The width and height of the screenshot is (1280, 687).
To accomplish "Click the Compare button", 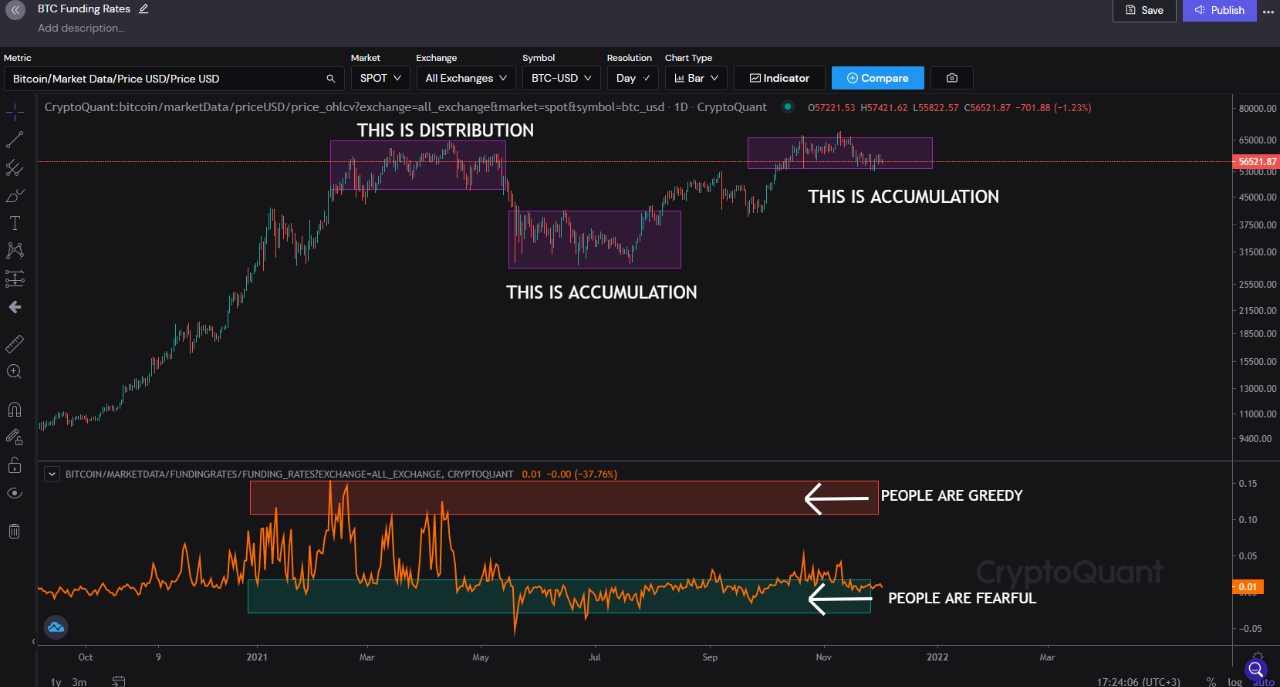I will tap(877, 77).
